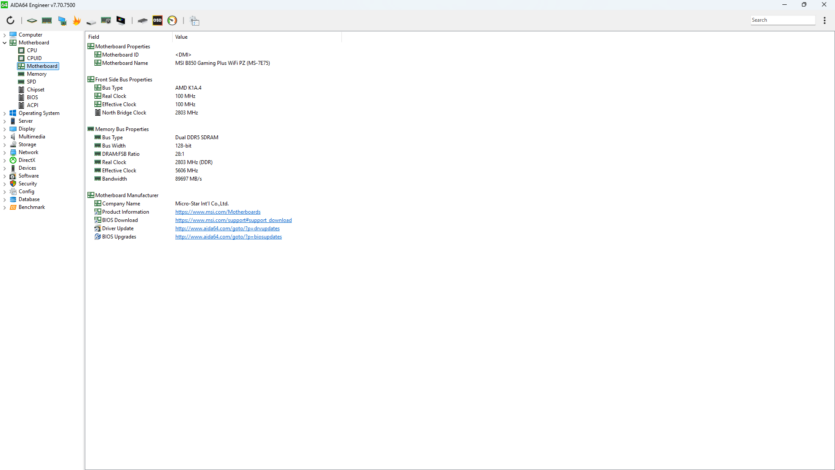The height and width of the screenshot is (470, 835).
Task: Open the OSD panel toolbar icon
Action: [157, 20]
